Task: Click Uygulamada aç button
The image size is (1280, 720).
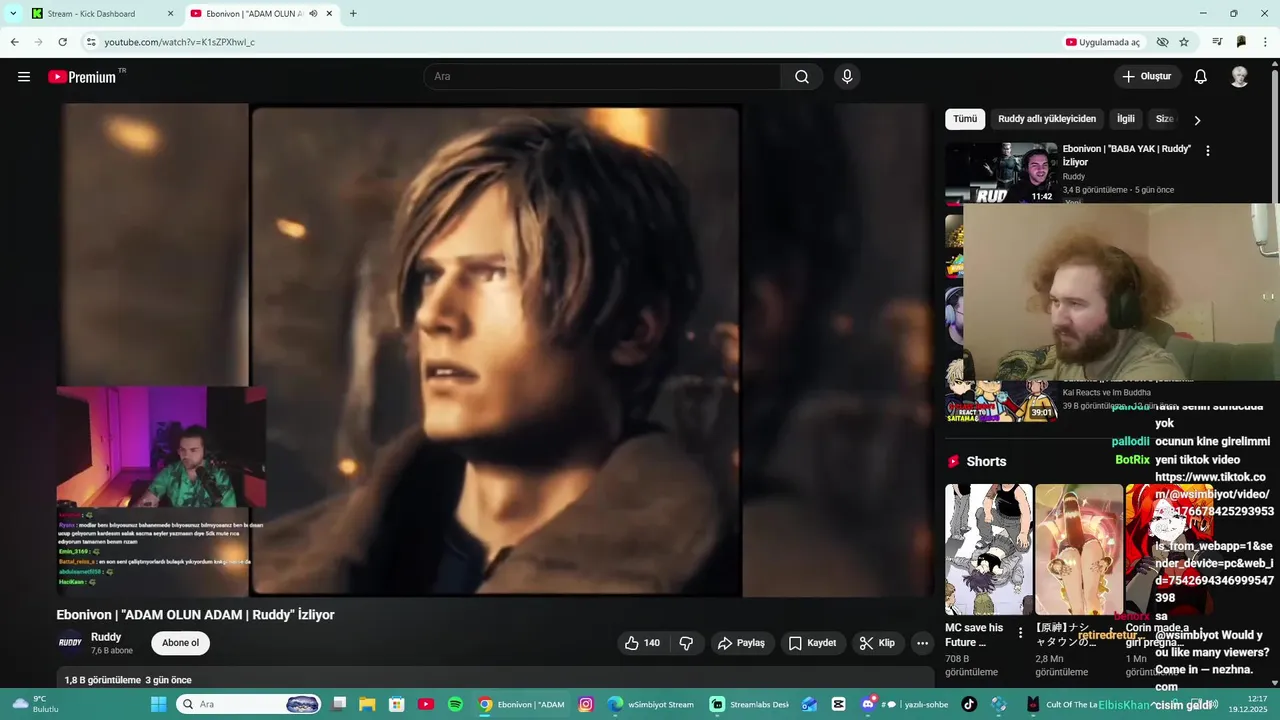Action: (1103, 42)
